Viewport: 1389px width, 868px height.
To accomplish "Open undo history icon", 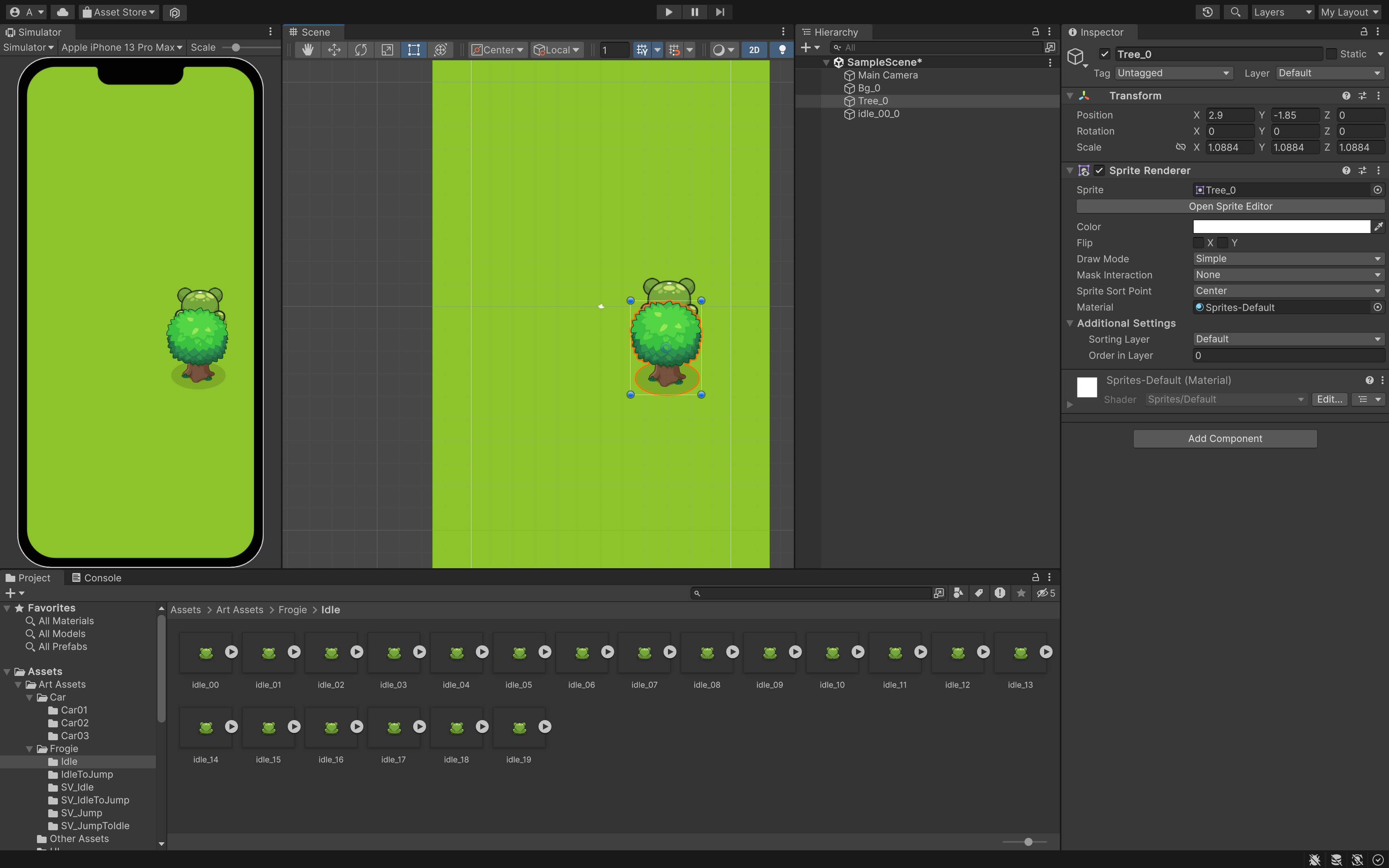I will [x=1208, y=12].
